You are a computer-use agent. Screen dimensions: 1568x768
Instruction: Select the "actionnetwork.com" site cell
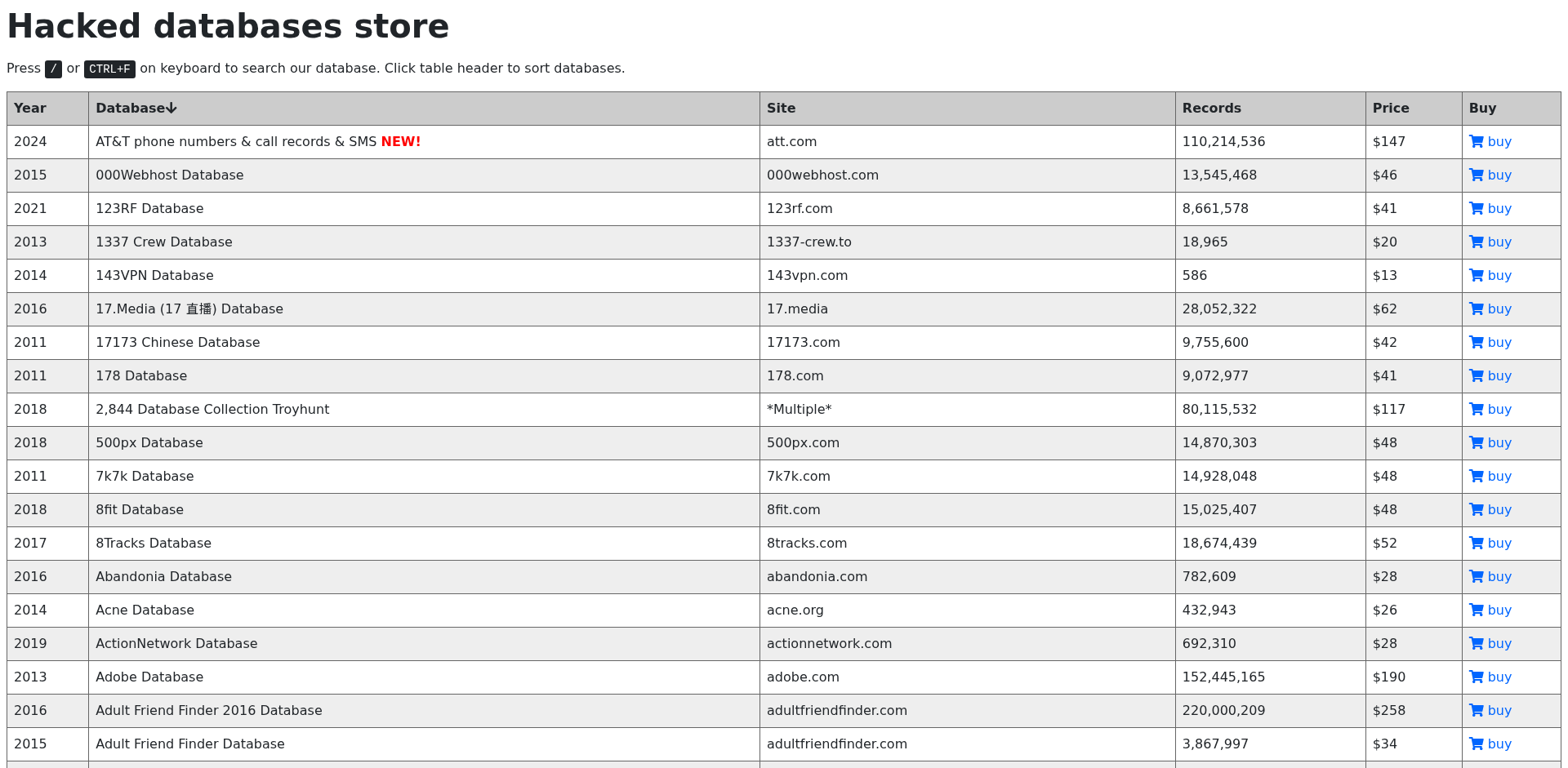[x=967, y=644]
